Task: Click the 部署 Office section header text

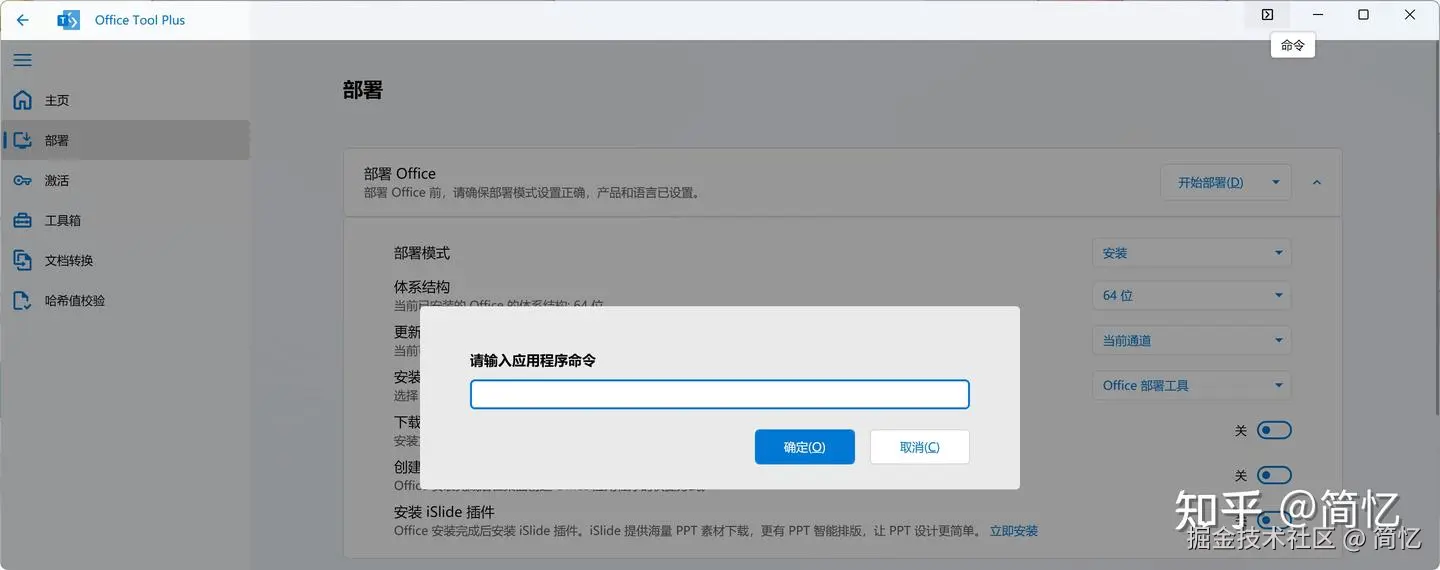Action: click(x=400, y=173)
